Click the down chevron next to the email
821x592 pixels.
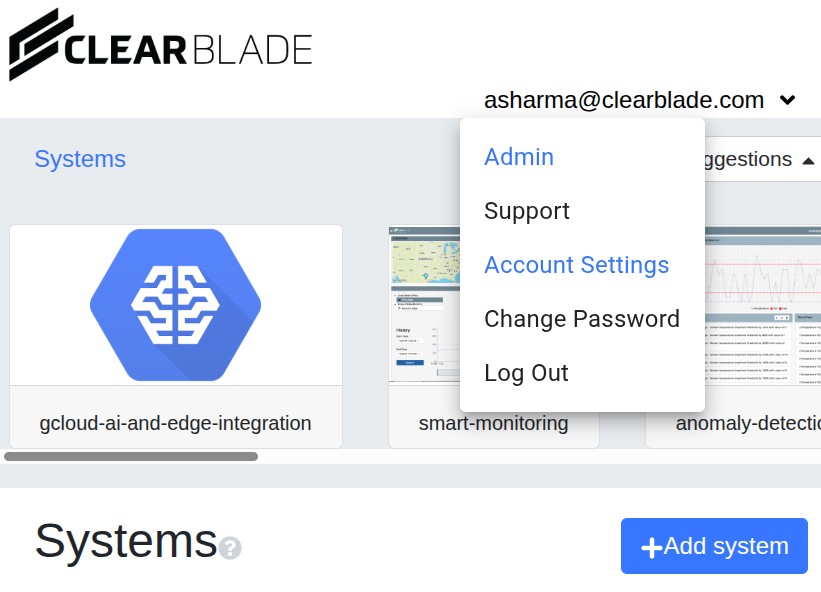tap(788, 100)
